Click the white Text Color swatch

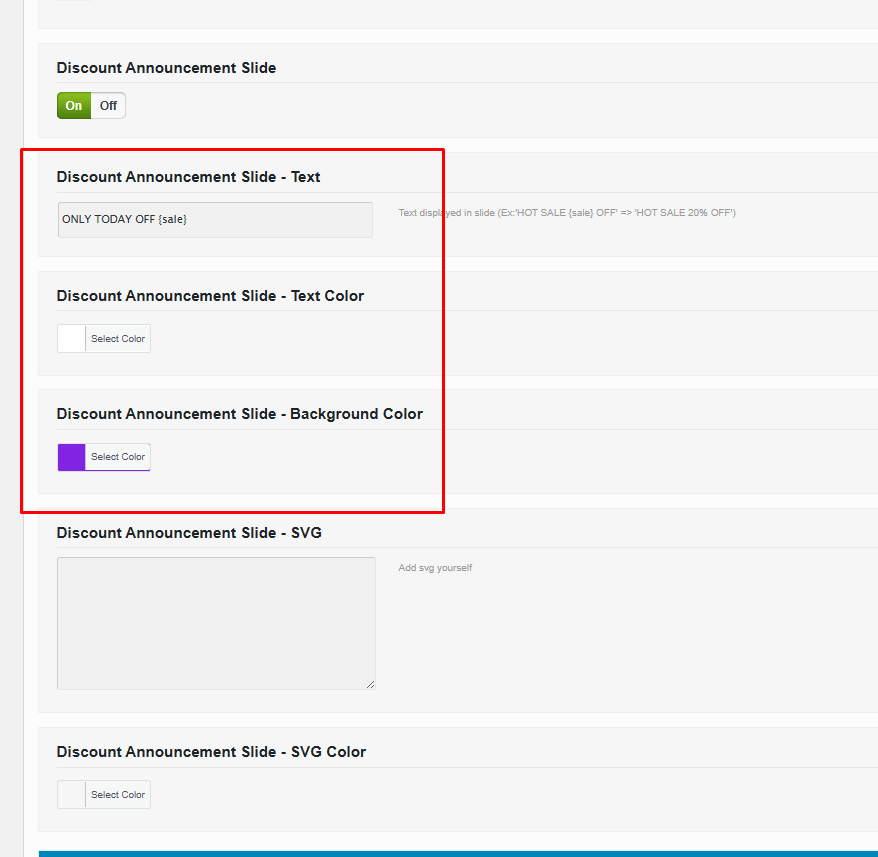[x=71, y=339]
